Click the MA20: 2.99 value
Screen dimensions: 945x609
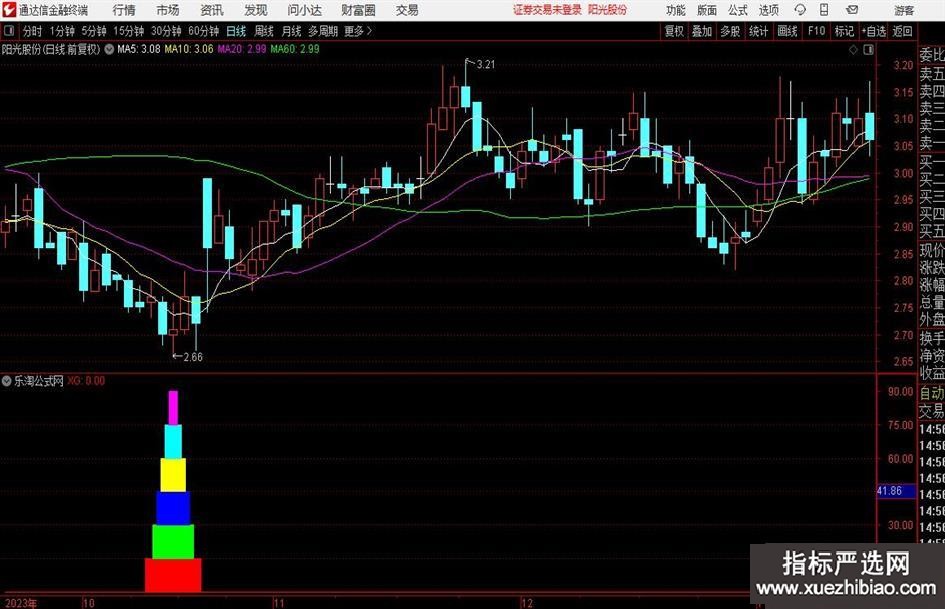(242, 49)
